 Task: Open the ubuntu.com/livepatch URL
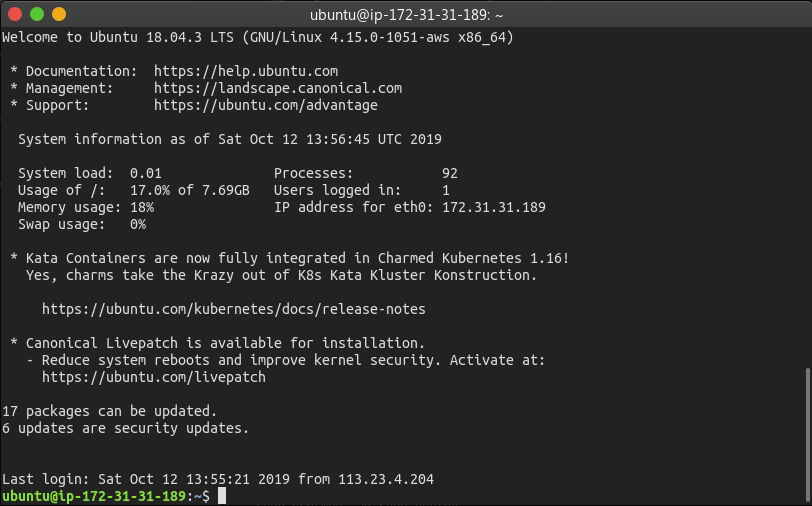tap(154, 377)
